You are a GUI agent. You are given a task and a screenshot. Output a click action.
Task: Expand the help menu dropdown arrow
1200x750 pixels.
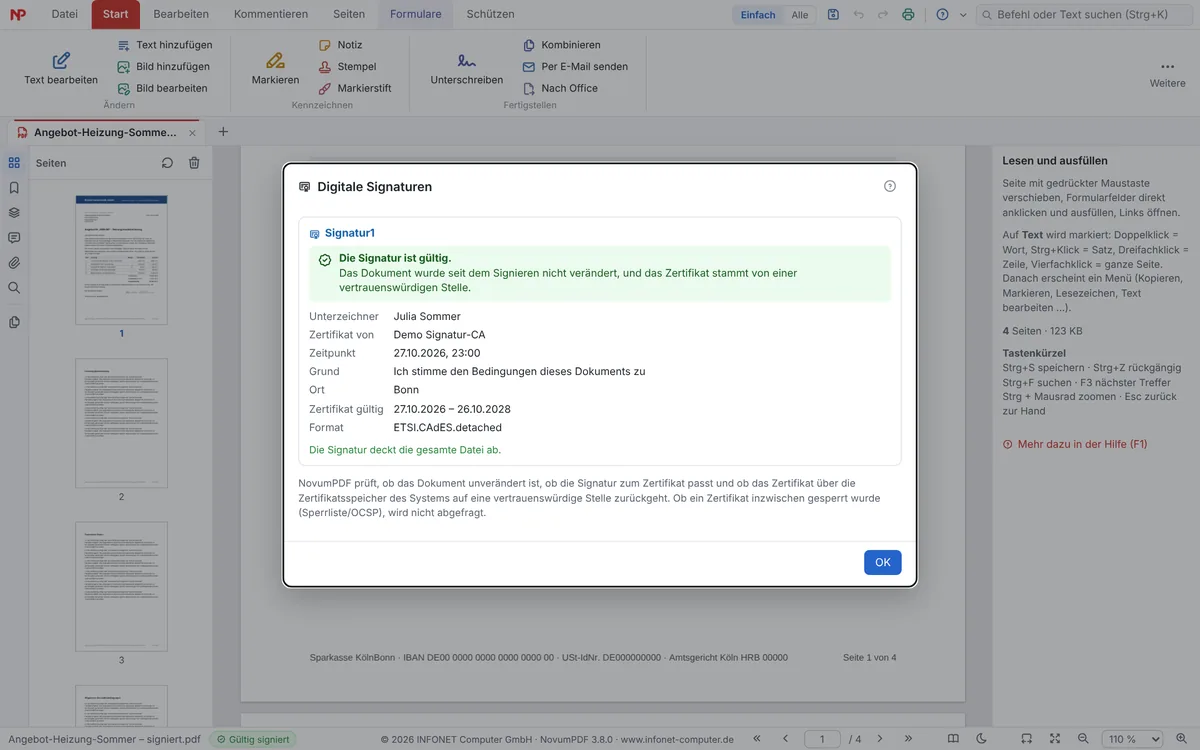(x=963, y=15)
